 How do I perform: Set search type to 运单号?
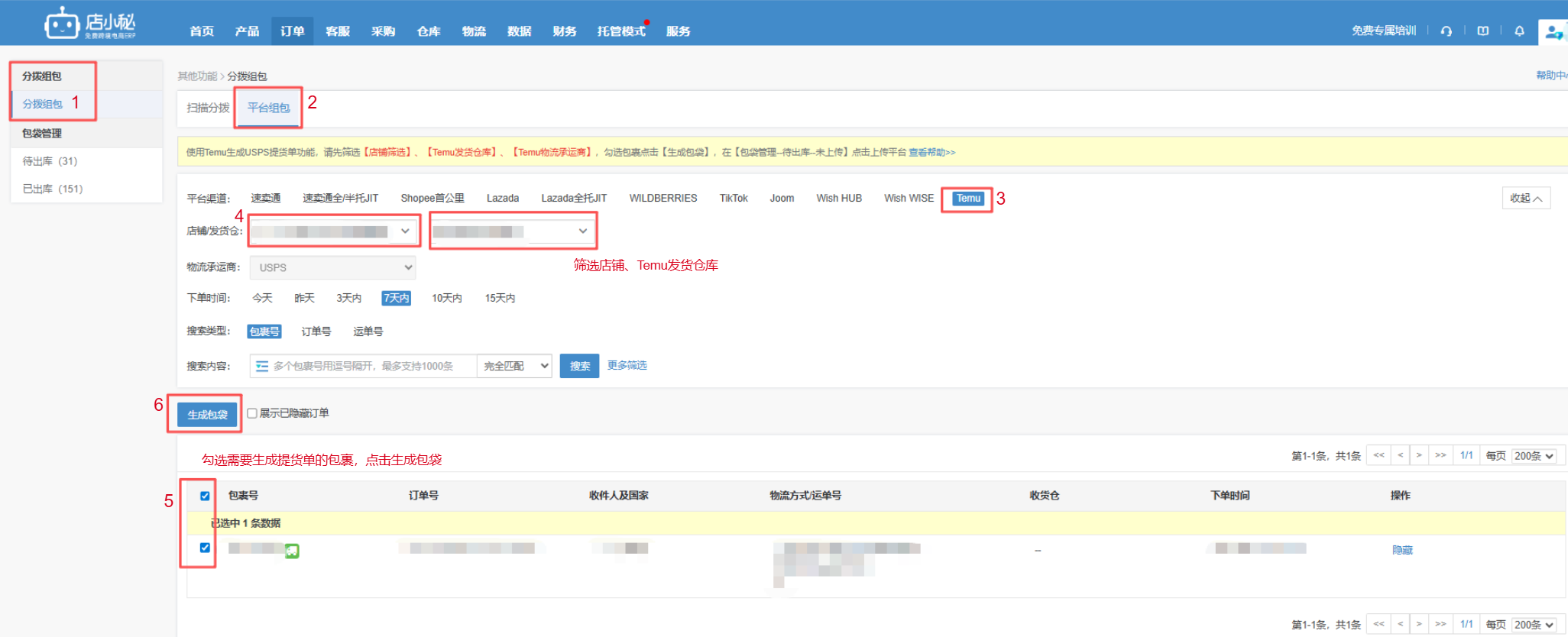(x=368, y=331)
